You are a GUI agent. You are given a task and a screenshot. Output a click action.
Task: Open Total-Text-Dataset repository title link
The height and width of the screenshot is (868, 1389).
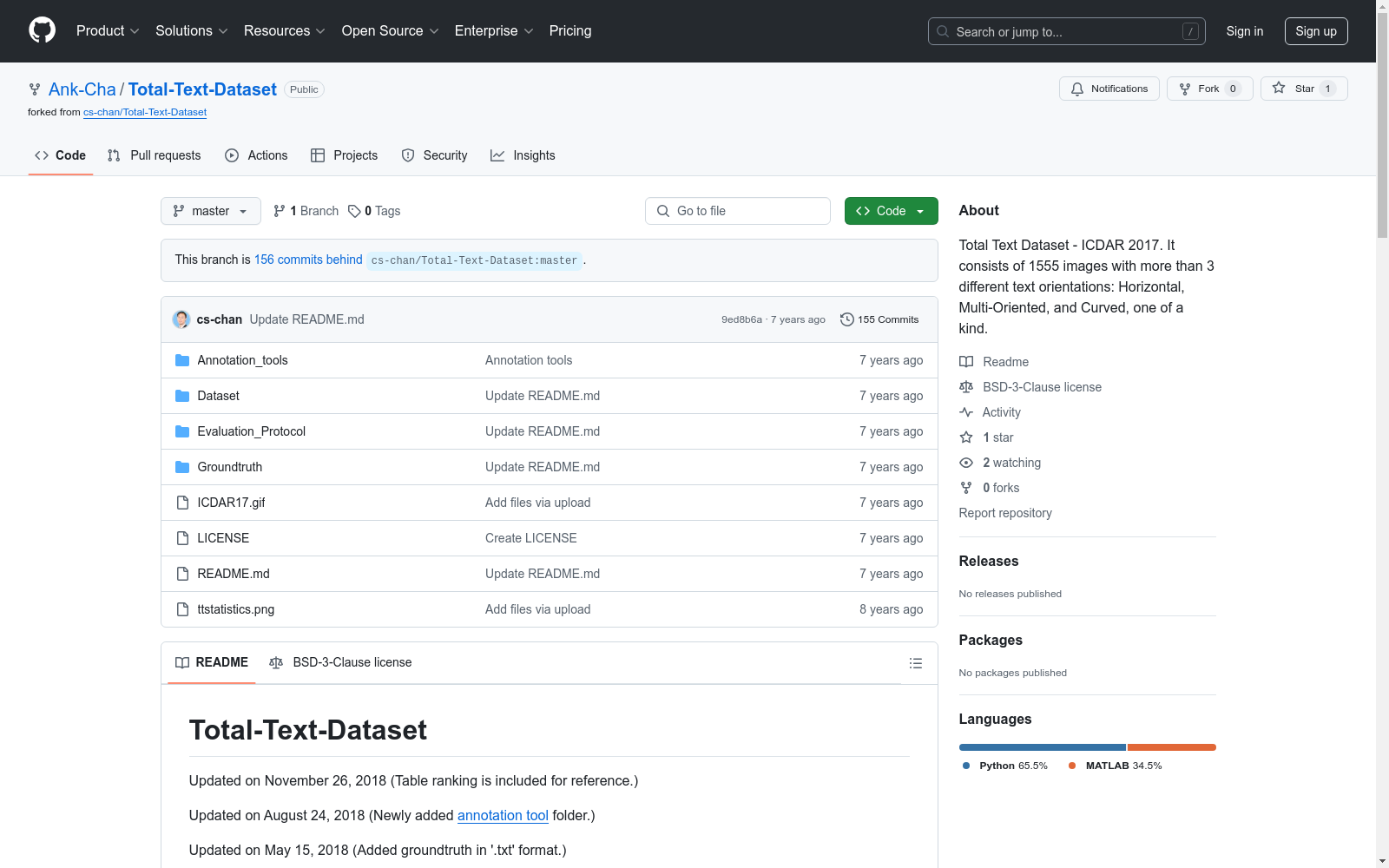[202, 89]
